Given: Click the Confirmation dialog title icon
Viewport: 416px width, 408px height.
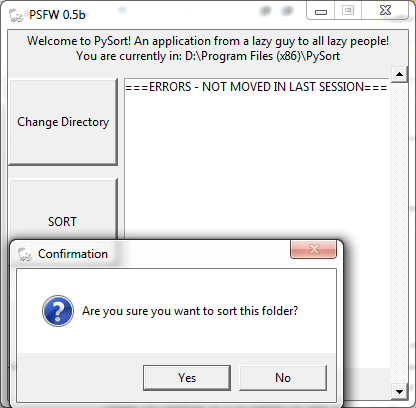Looking at the screenshot, I should (x=25, y=254).
